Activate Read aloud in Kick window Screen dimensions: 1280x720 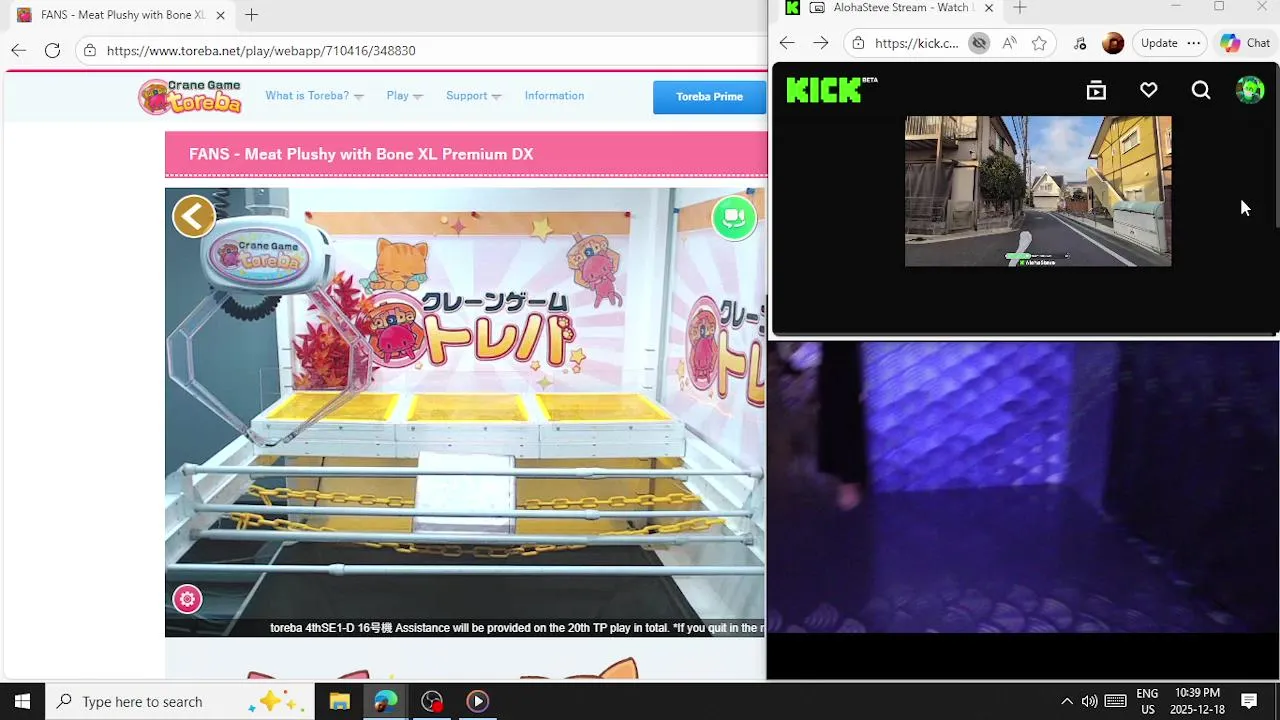[x=1009, y=43]
